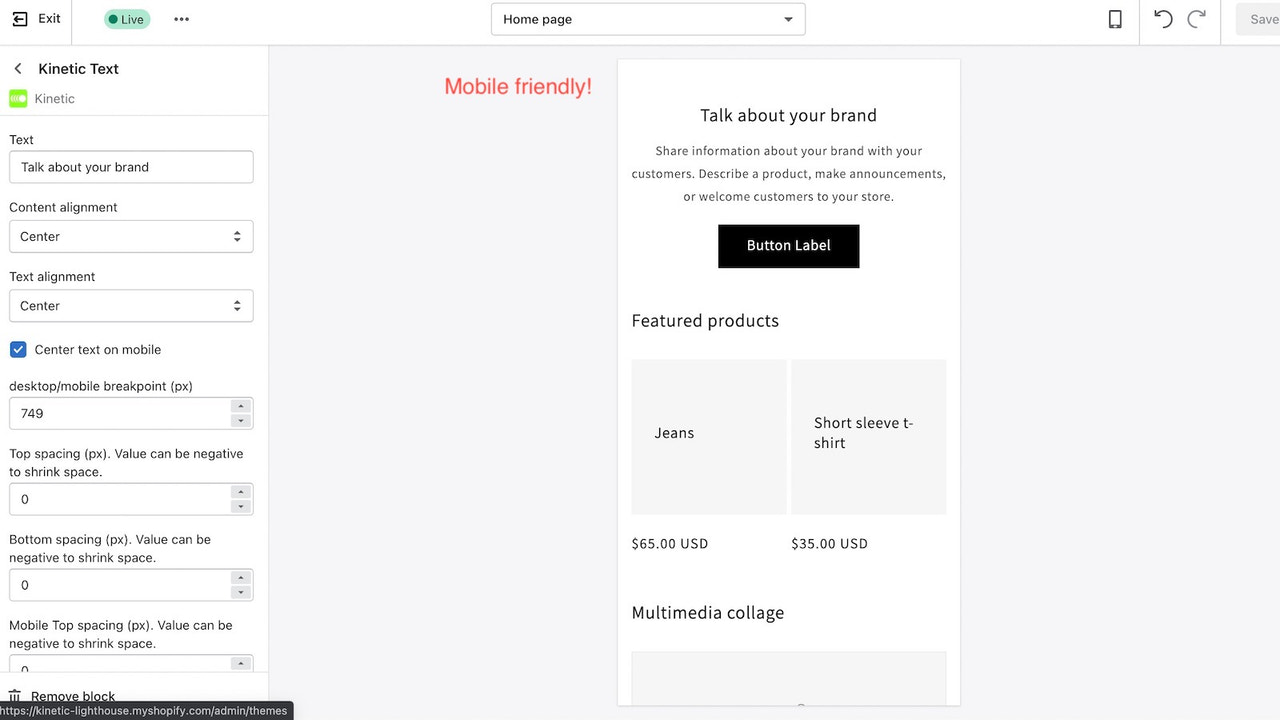Viewport: 1280px width, 720px height.
Task: Switch to mobile preview view
Action: point(1115,18)
